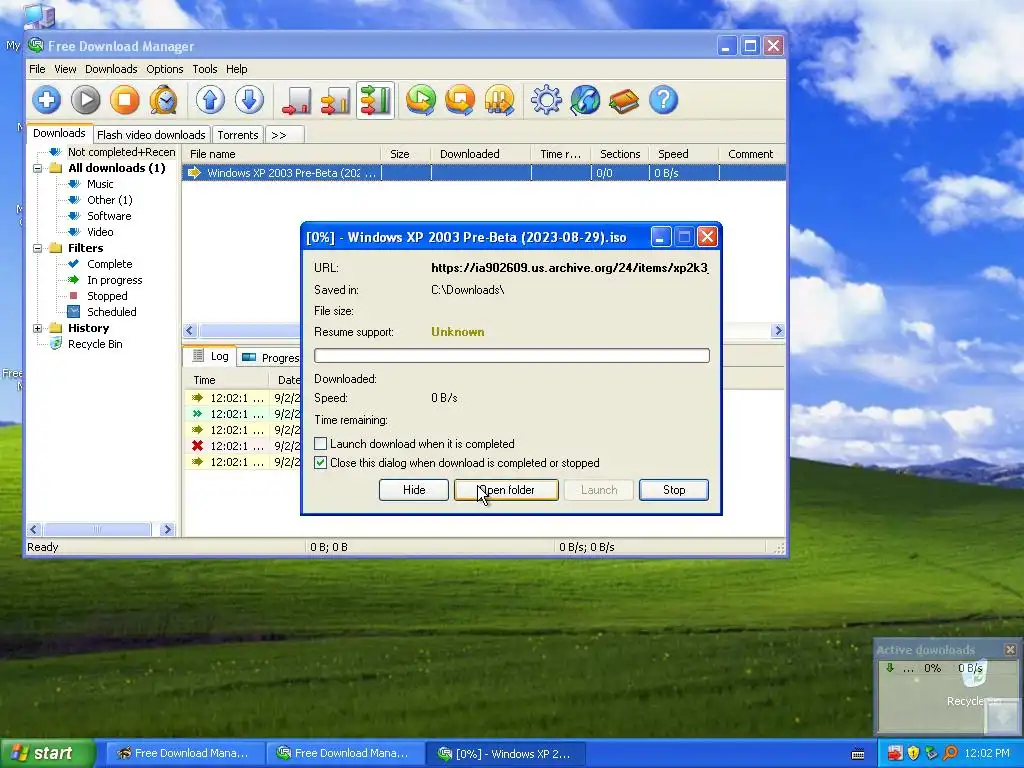Open settings via the gear icon
The height and width of the screenshot is (768, 1024).
click(546, 100)
